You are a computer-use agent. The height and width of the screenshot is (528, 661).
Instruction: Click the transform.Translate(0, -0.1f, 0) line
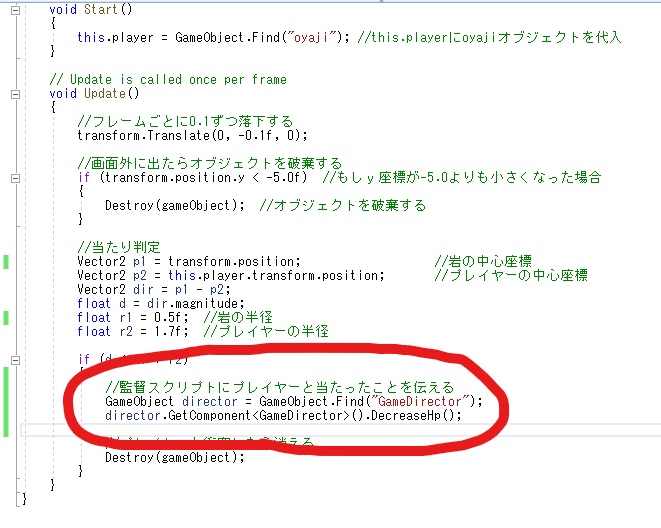[192, 136]
